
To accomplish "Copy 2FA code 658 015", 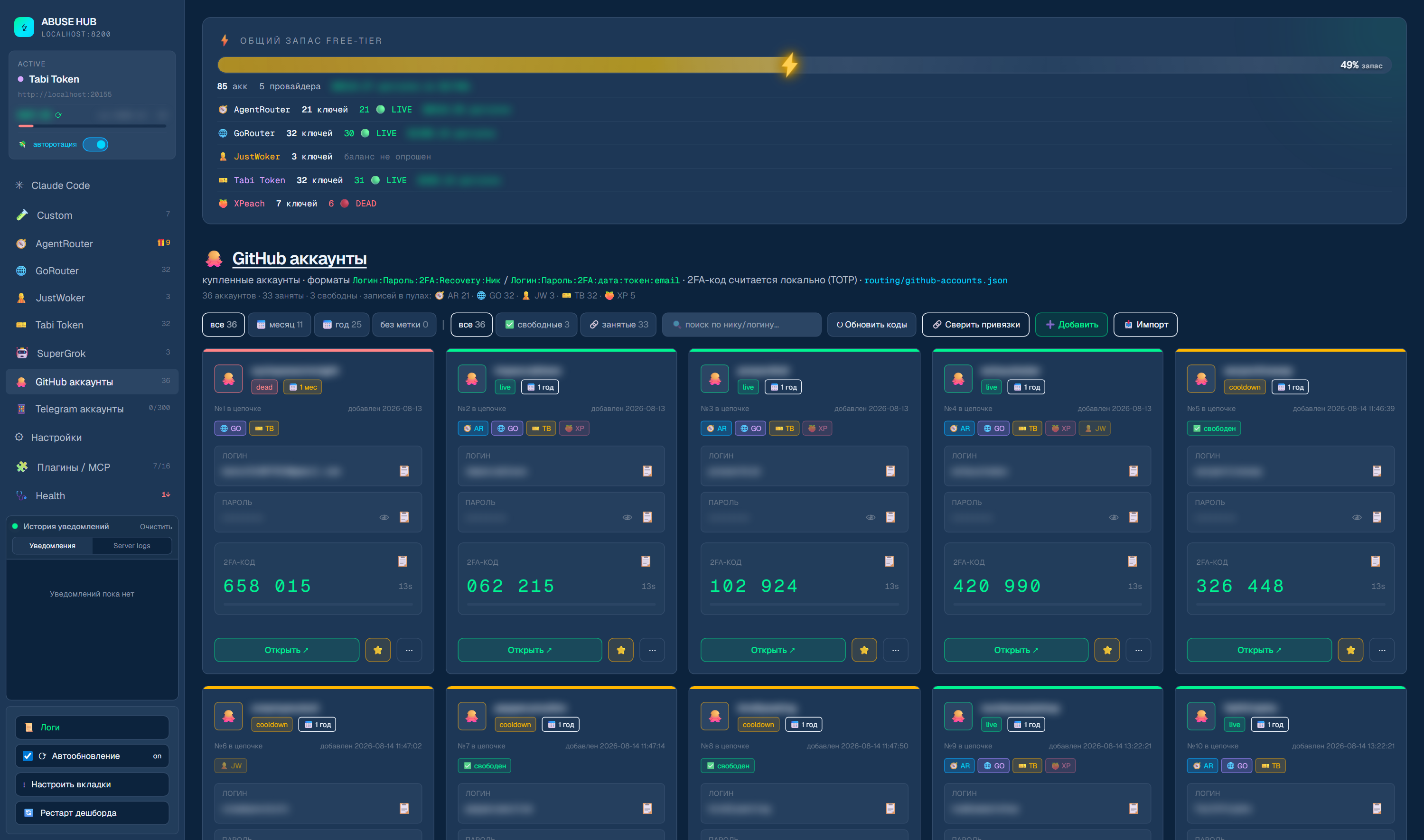I will click(403, 561).
